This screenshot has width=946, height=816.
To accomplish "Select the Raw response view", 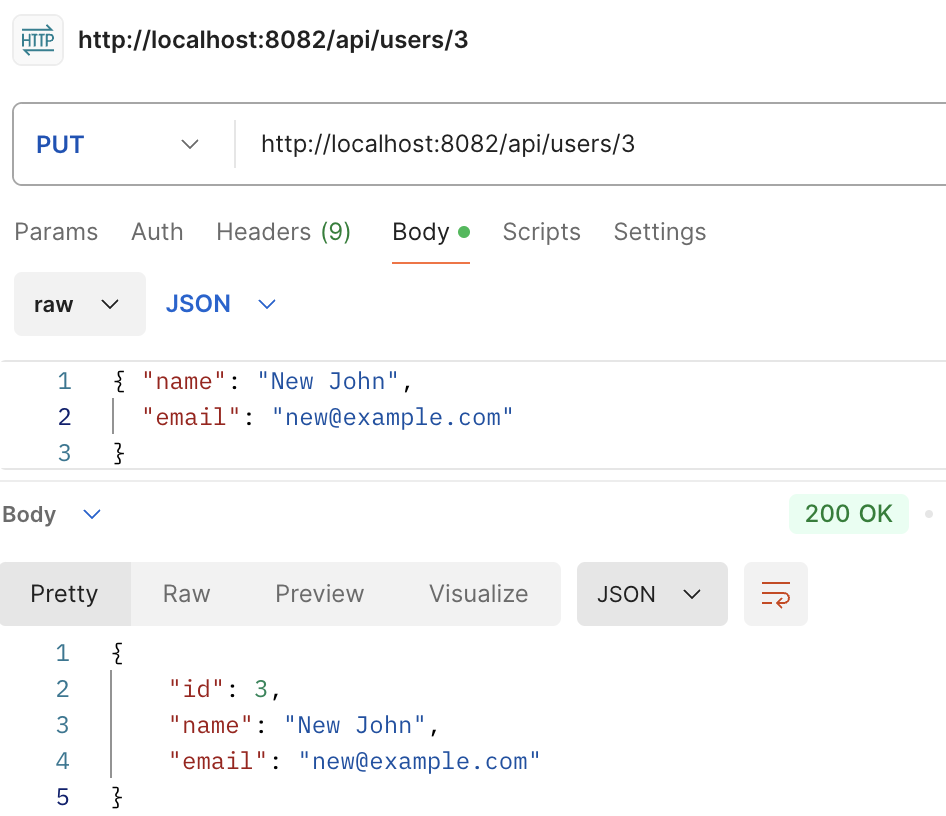I will pos(186,594).
